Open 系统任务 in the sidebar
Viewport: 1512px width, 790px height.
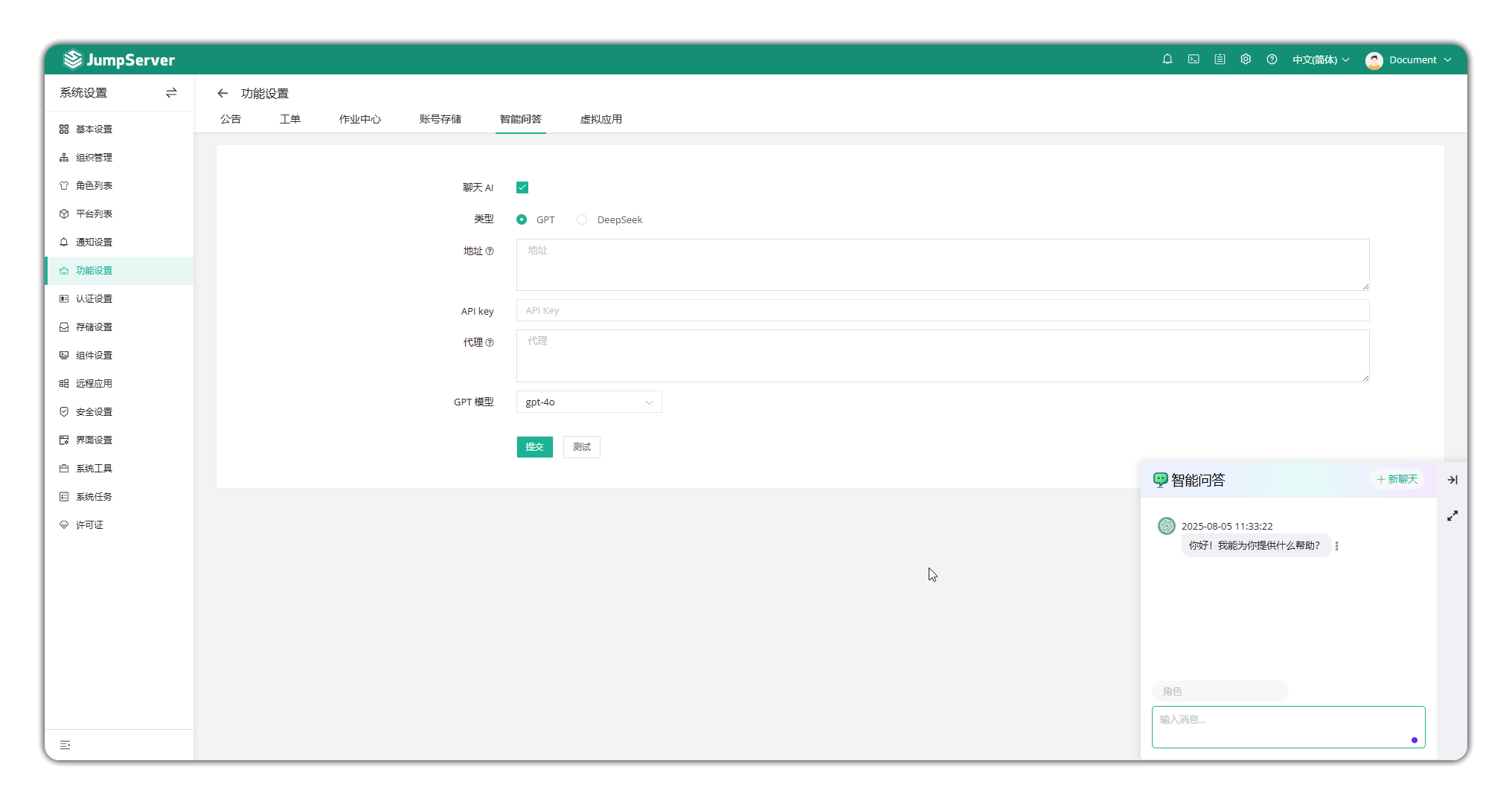[x=119, y=497]
